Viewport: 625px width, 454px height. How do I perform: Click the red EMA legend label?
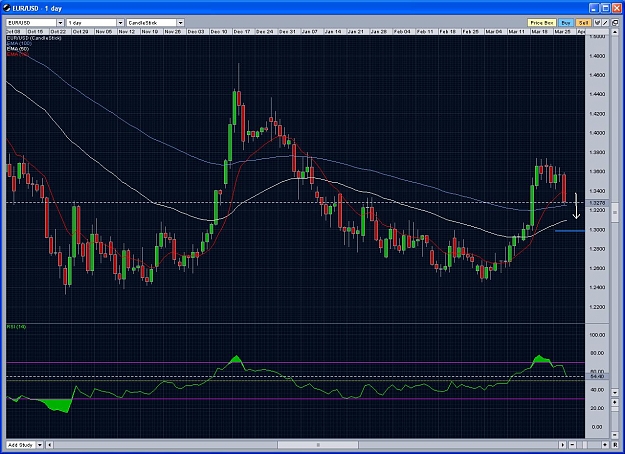coord(18,54)
